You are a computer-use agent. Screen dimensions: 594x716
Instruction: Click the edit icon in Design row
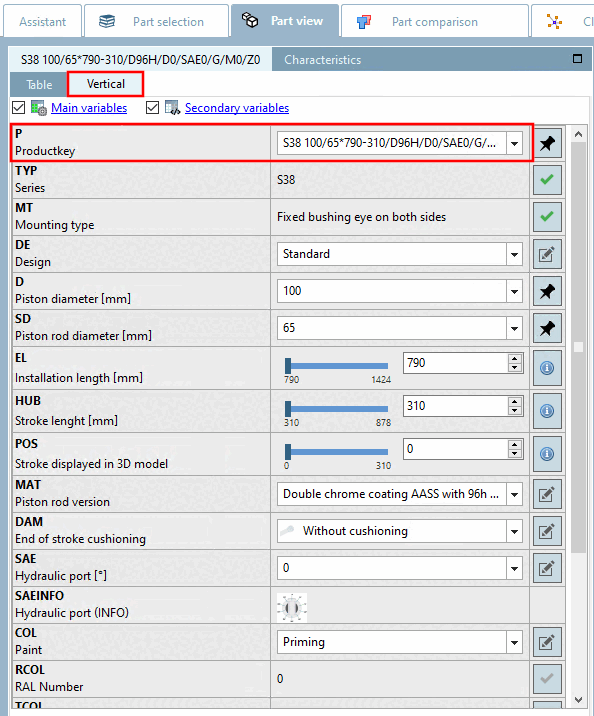[x=547, y=254]
